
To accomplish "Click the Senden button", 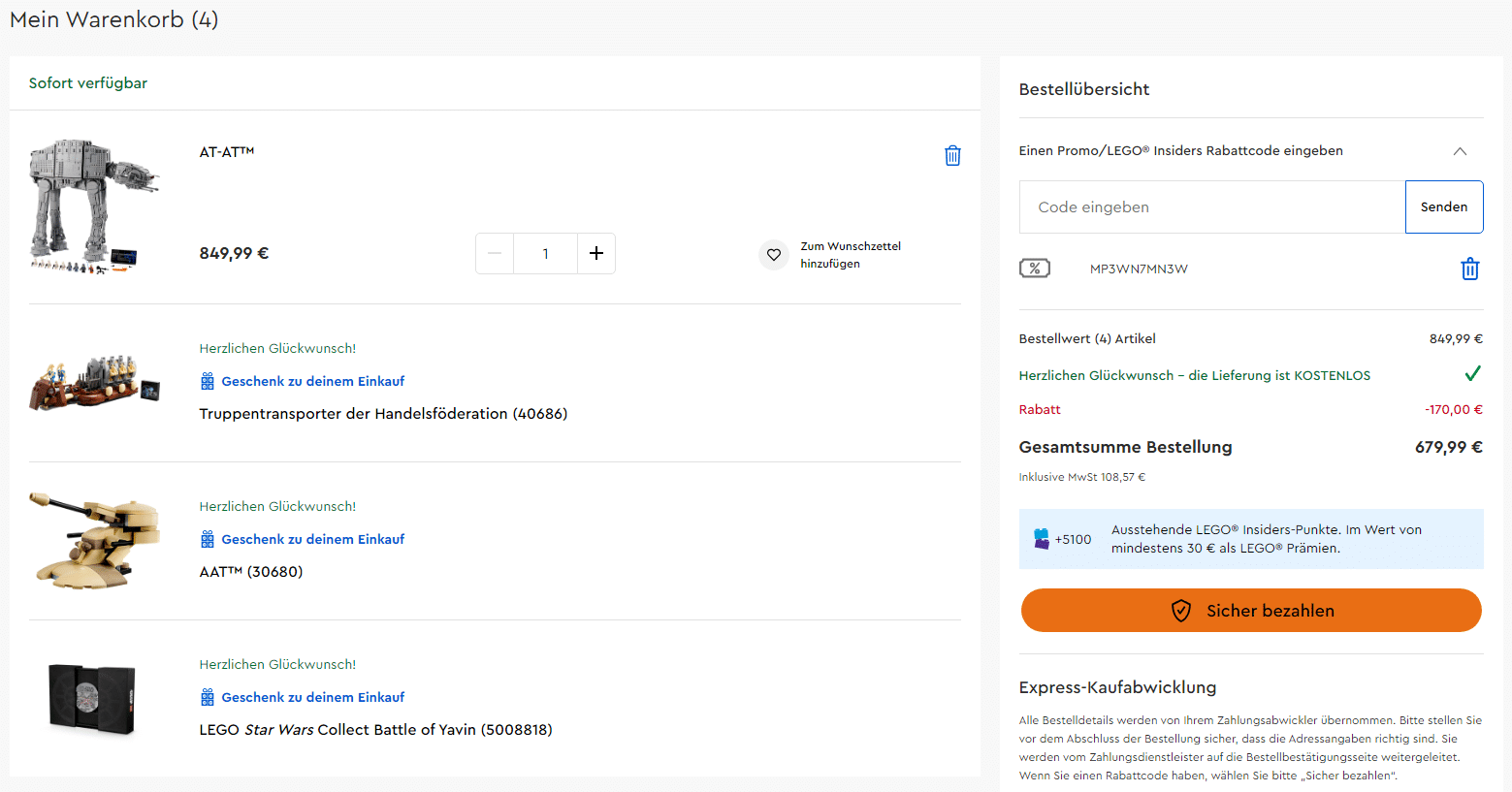I will coord(1444,206).
